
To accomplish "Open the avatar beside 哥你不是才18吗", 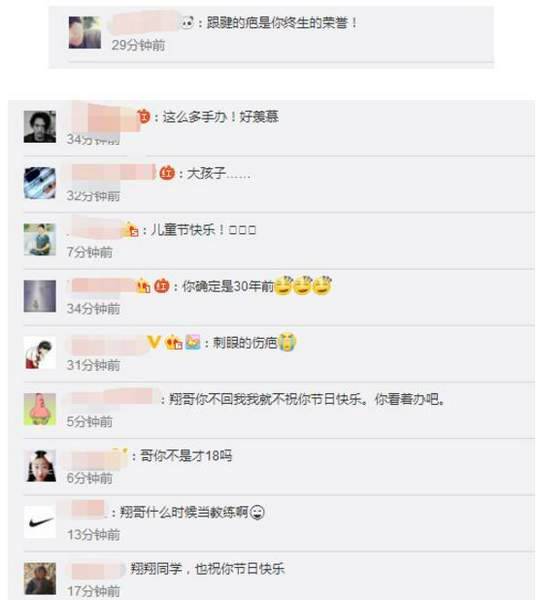I will pos(40,466).
